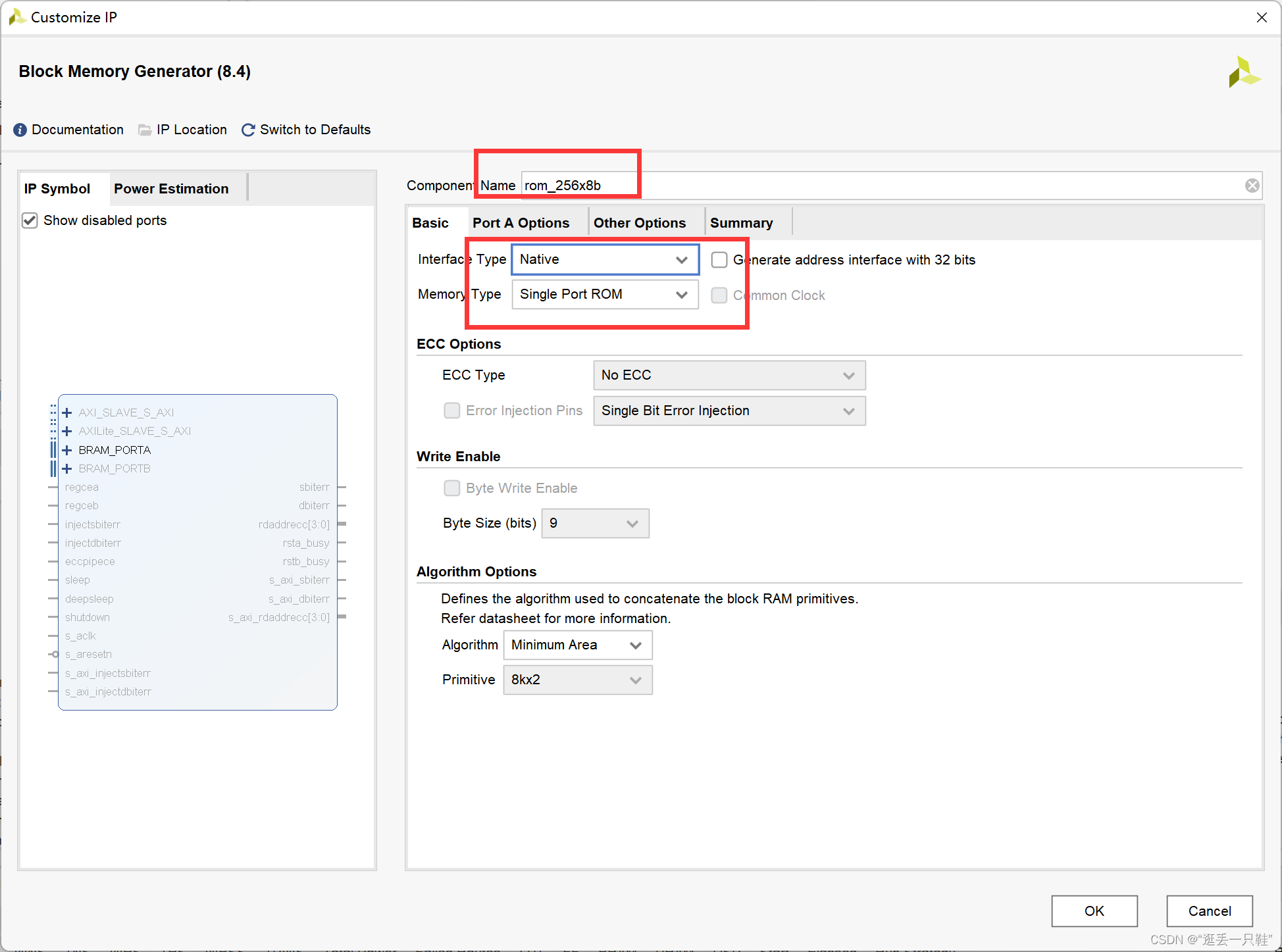Expand BRAM_PORTB plus icon
Viewport: 1282px width, 952px height.
[67, 468]
